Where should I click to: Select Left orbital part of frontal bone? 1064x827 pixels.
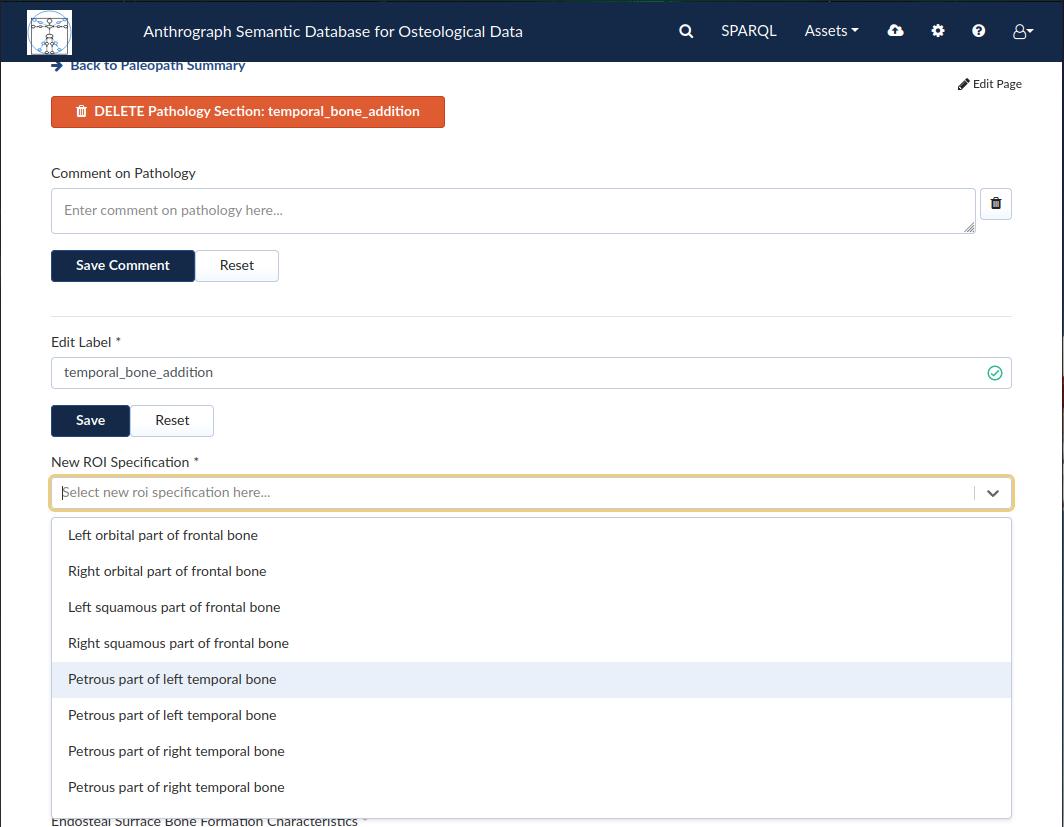pos(531,535)
